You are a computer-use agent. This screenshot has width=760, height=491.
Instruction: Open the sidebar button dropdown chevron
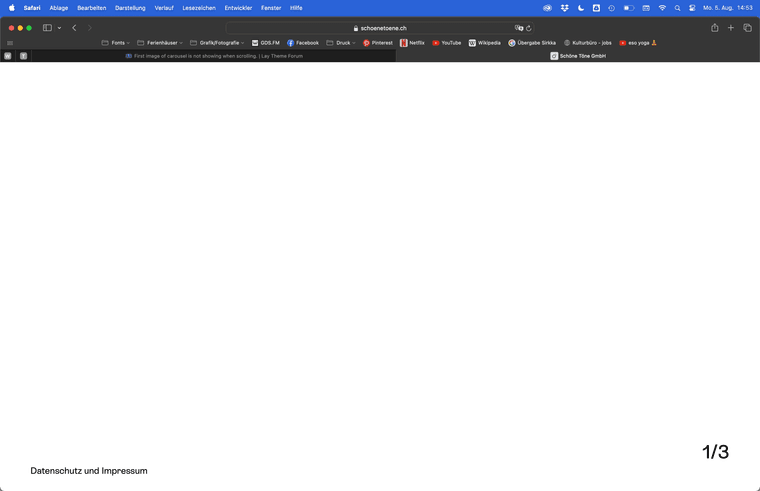click(59, 28)
